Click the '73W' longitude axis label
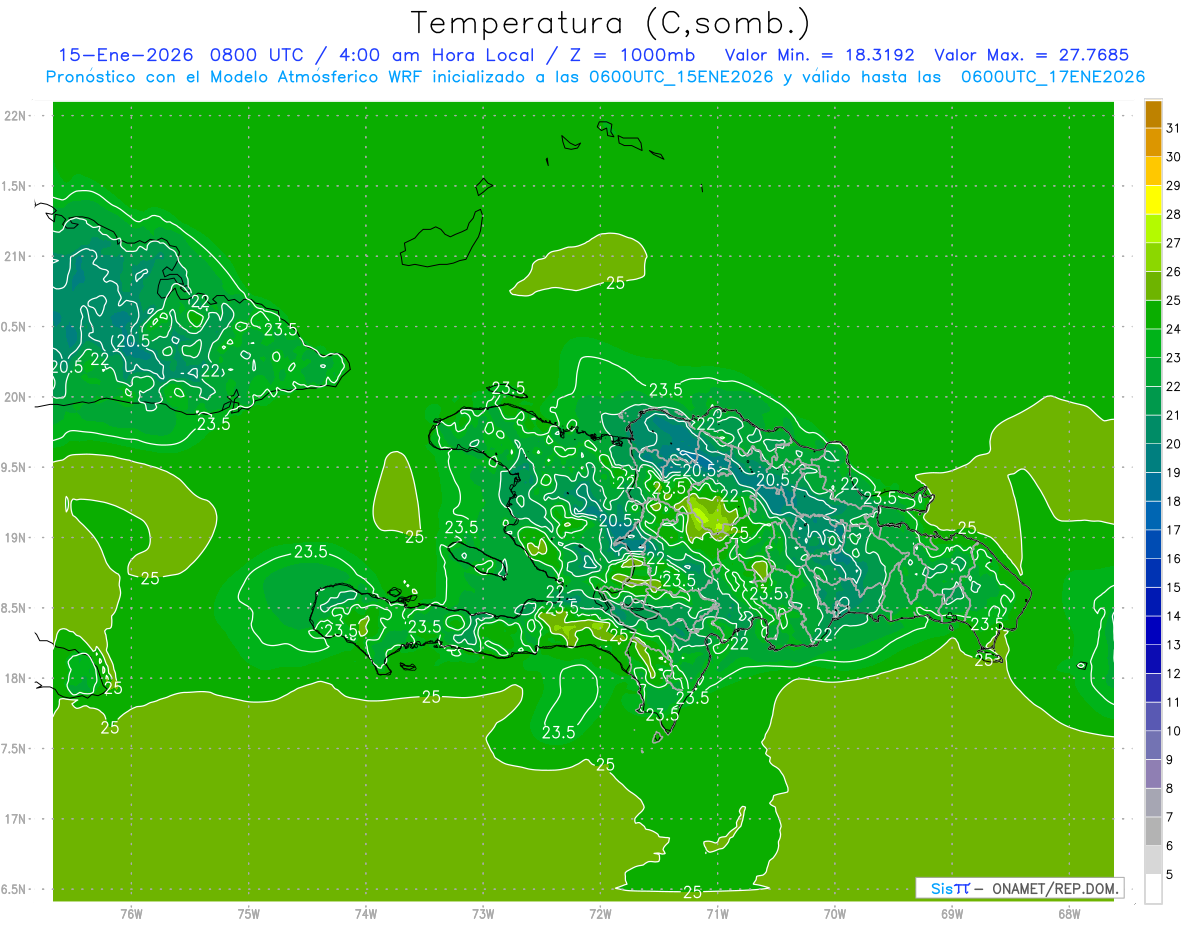Viewport: 1200px width, 927px height. coord(483,913)
